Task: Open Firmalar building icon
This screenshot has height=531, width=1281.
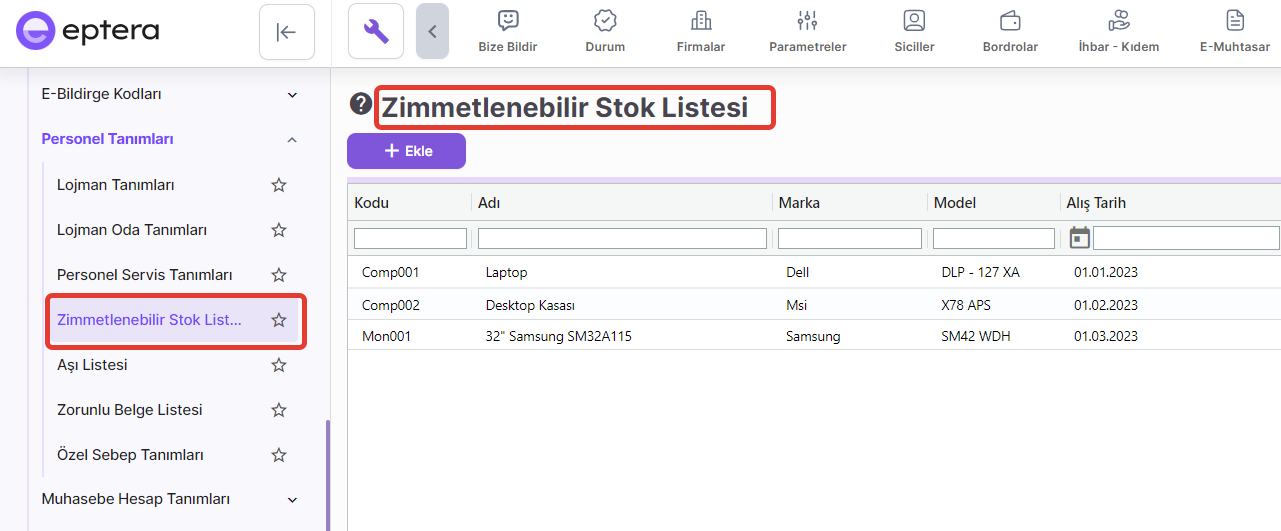Action: 701,21
